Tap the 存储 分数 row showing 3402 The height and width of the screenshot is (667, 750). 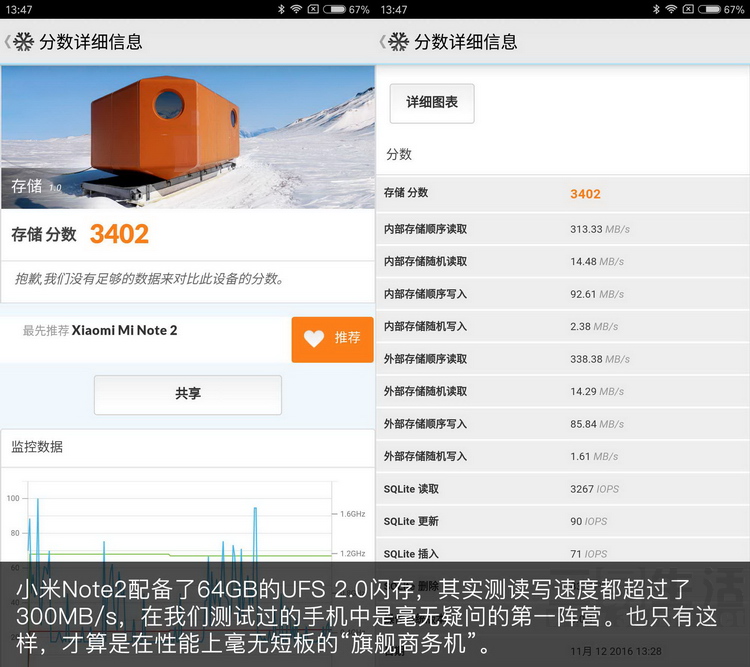562,193
